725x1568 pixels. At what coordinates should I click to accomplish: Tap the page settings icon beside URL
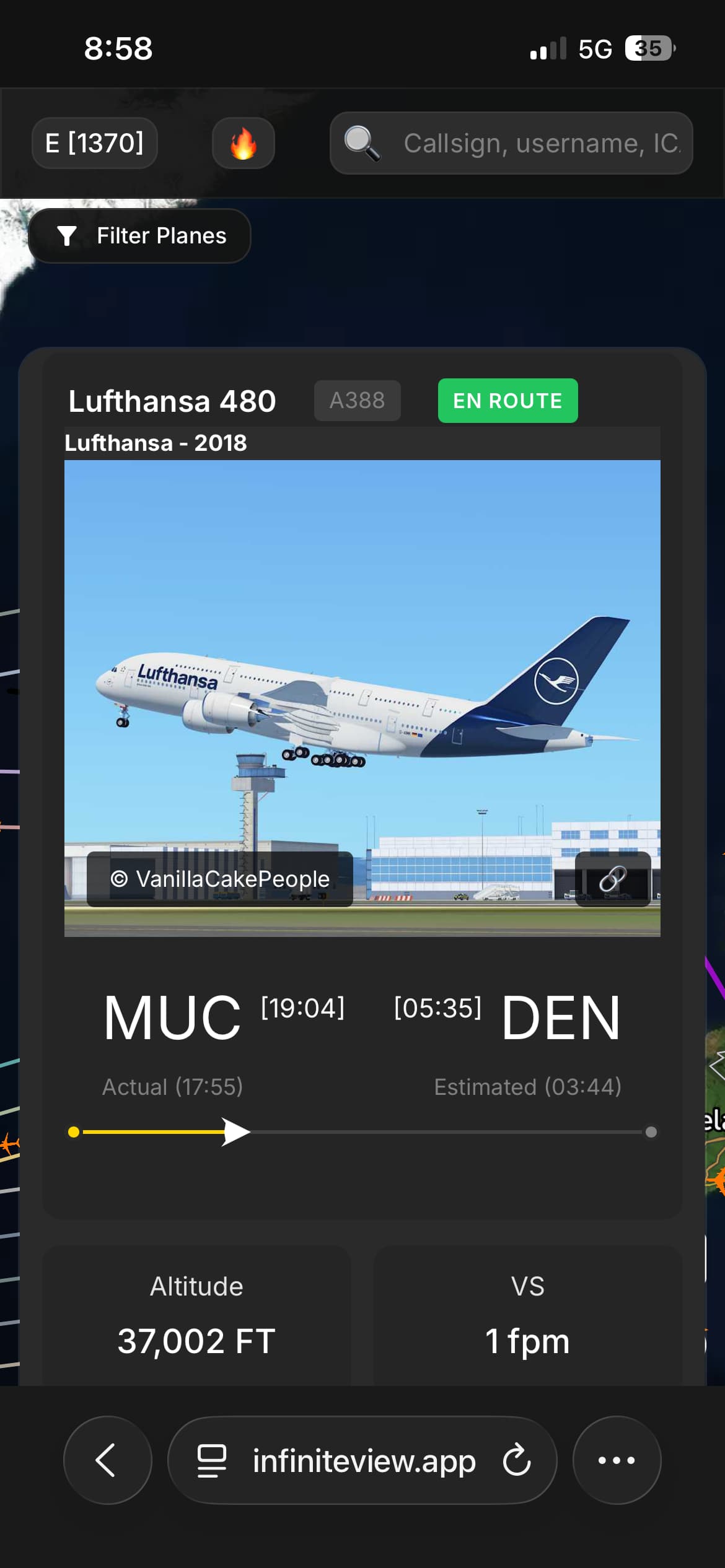[x=212, y=1460]
